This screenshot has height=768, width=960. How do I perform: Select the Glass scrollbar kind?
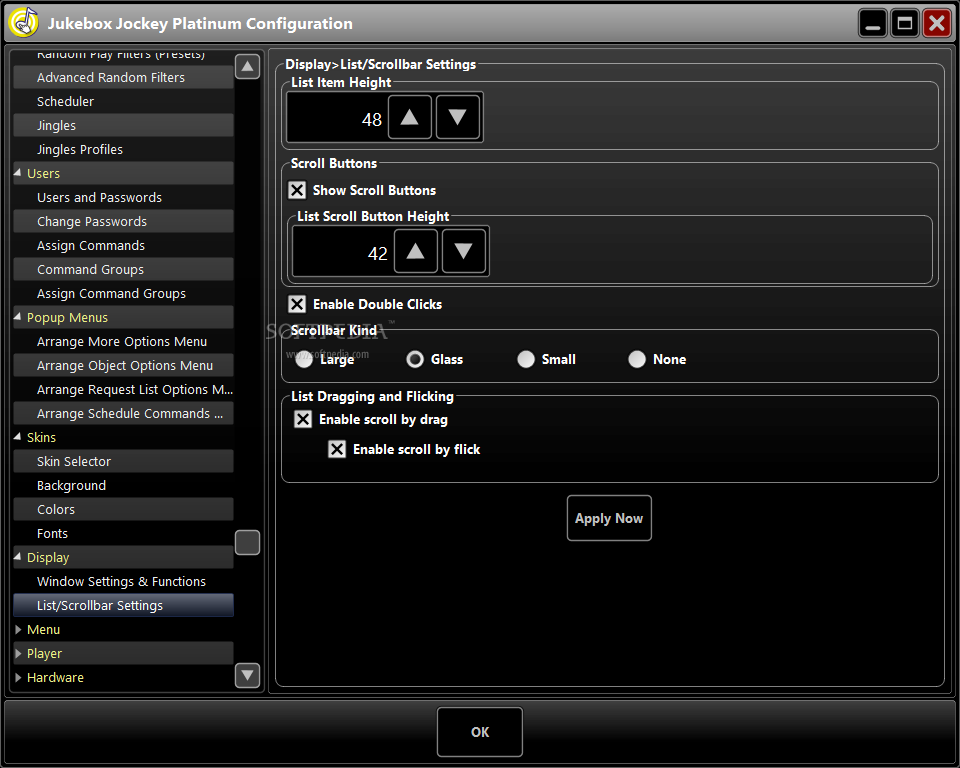click(415, 360)
